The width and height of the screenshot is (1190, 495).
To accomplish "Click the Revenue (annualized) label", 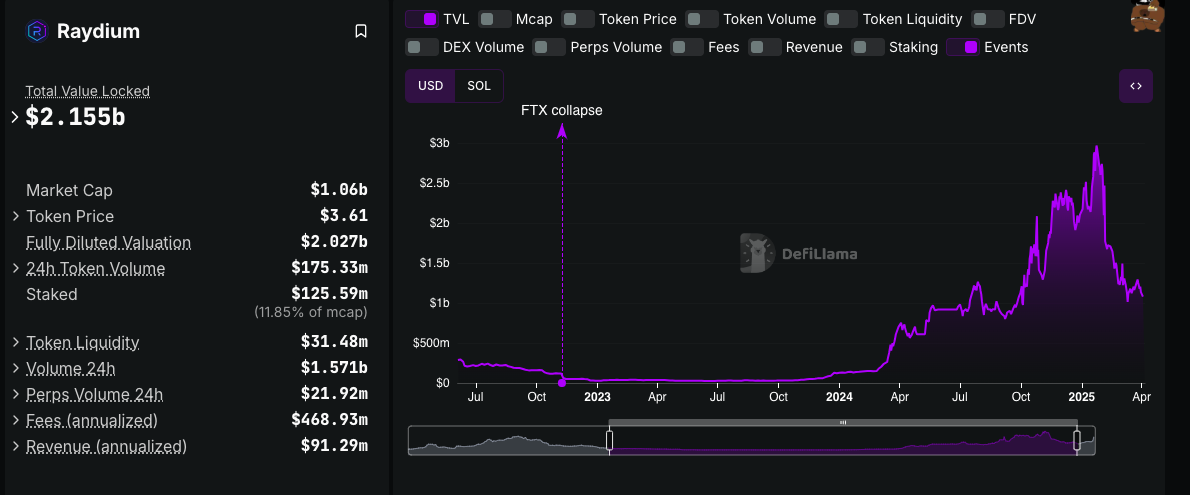I will (106, 446).
